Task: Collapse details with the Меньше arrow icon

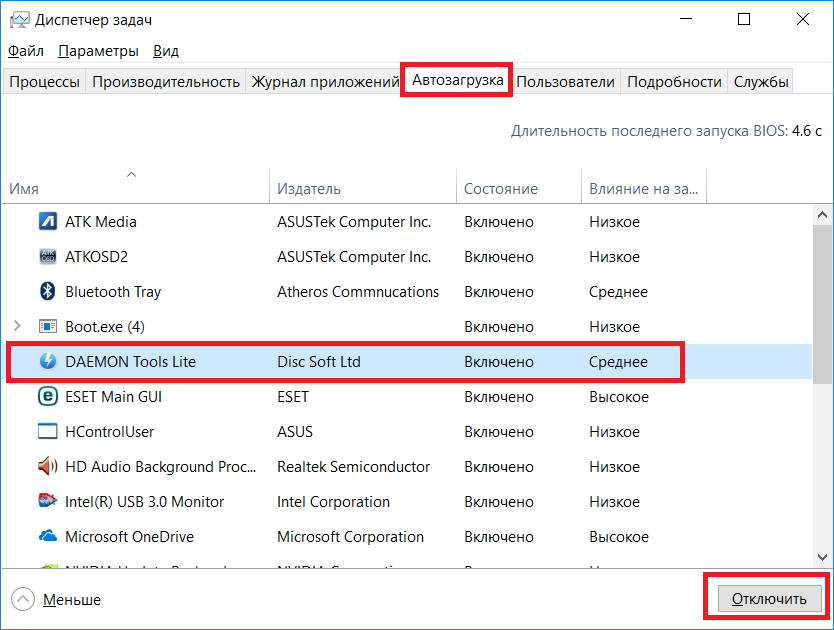Action: point(23,599)
